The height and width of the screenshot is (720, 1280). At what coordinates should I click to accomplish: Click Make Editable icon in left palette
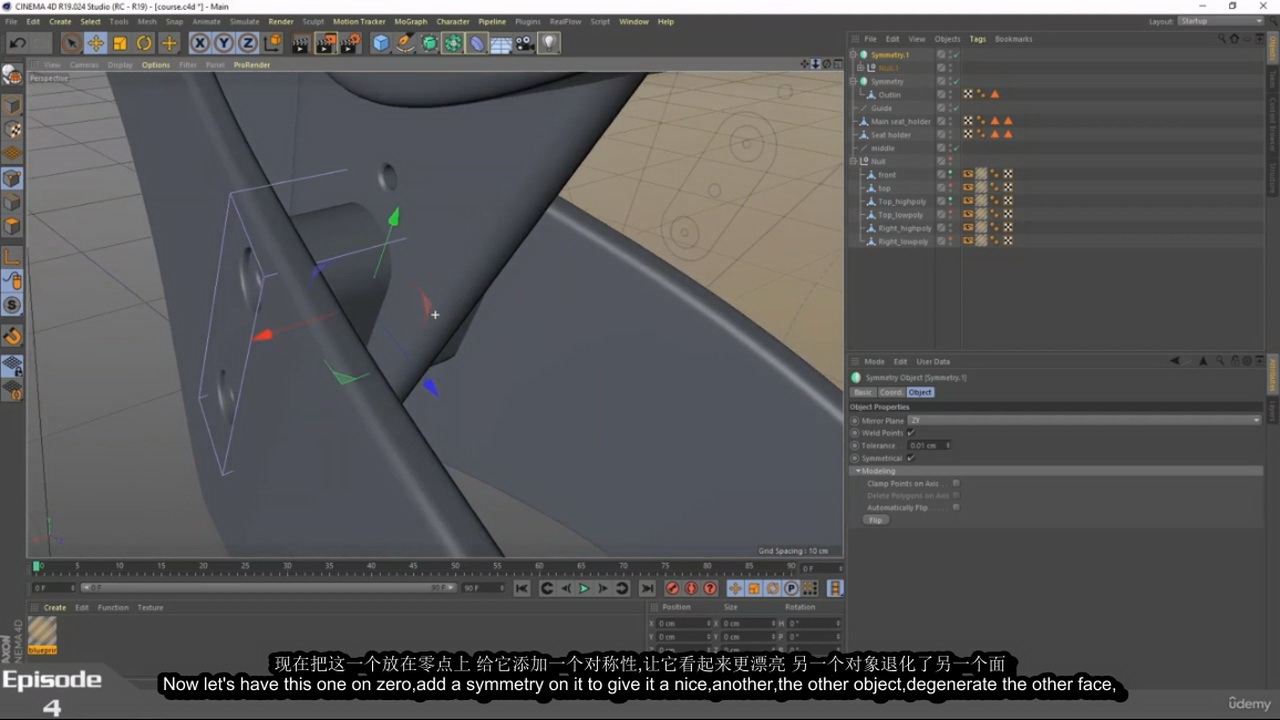[x=12, y=75]
